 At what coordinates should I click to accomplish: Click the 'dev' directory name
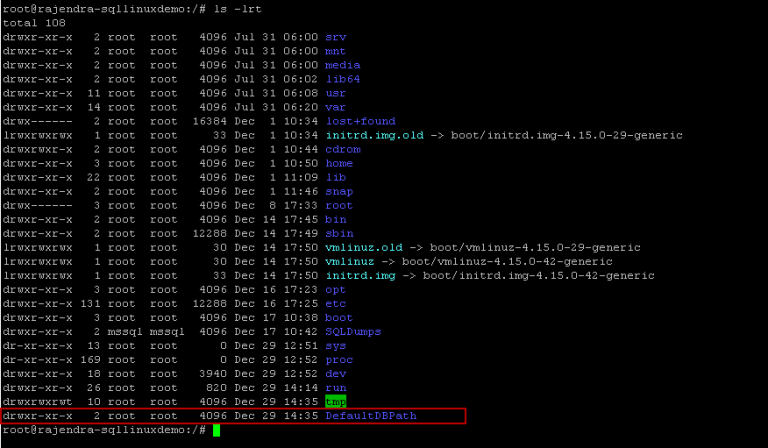point(336,374)
